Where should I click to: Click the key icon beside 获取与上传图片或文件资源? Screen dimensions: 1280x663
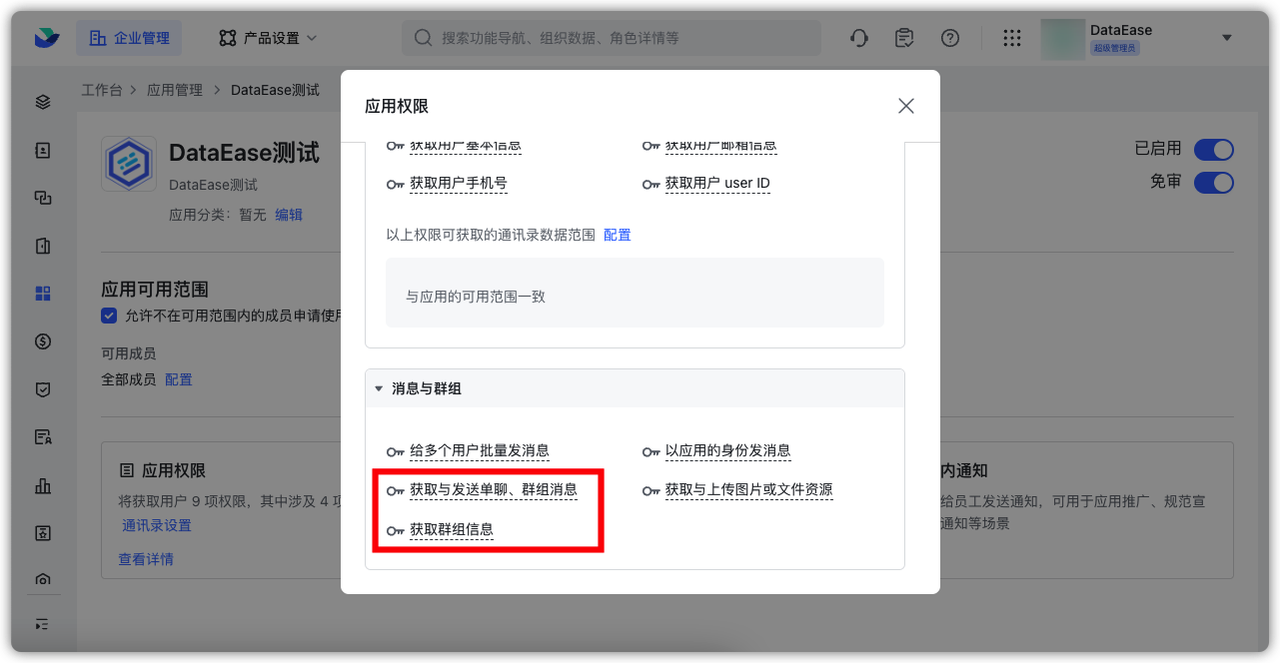point(651,491)
